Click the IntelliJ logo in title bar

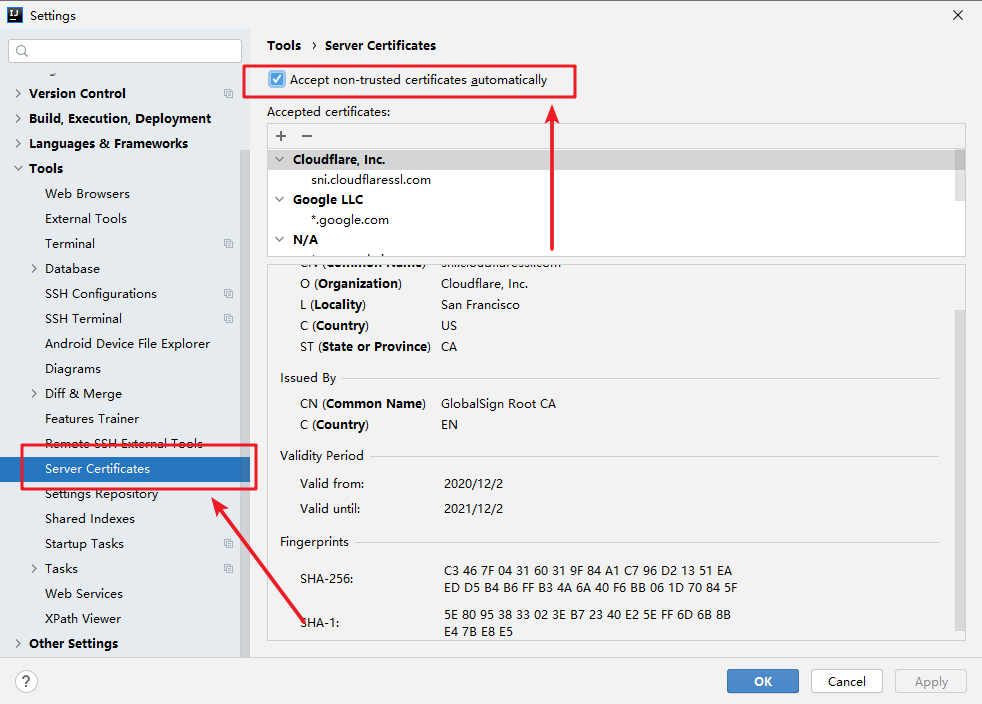click(x=15, y=15)
